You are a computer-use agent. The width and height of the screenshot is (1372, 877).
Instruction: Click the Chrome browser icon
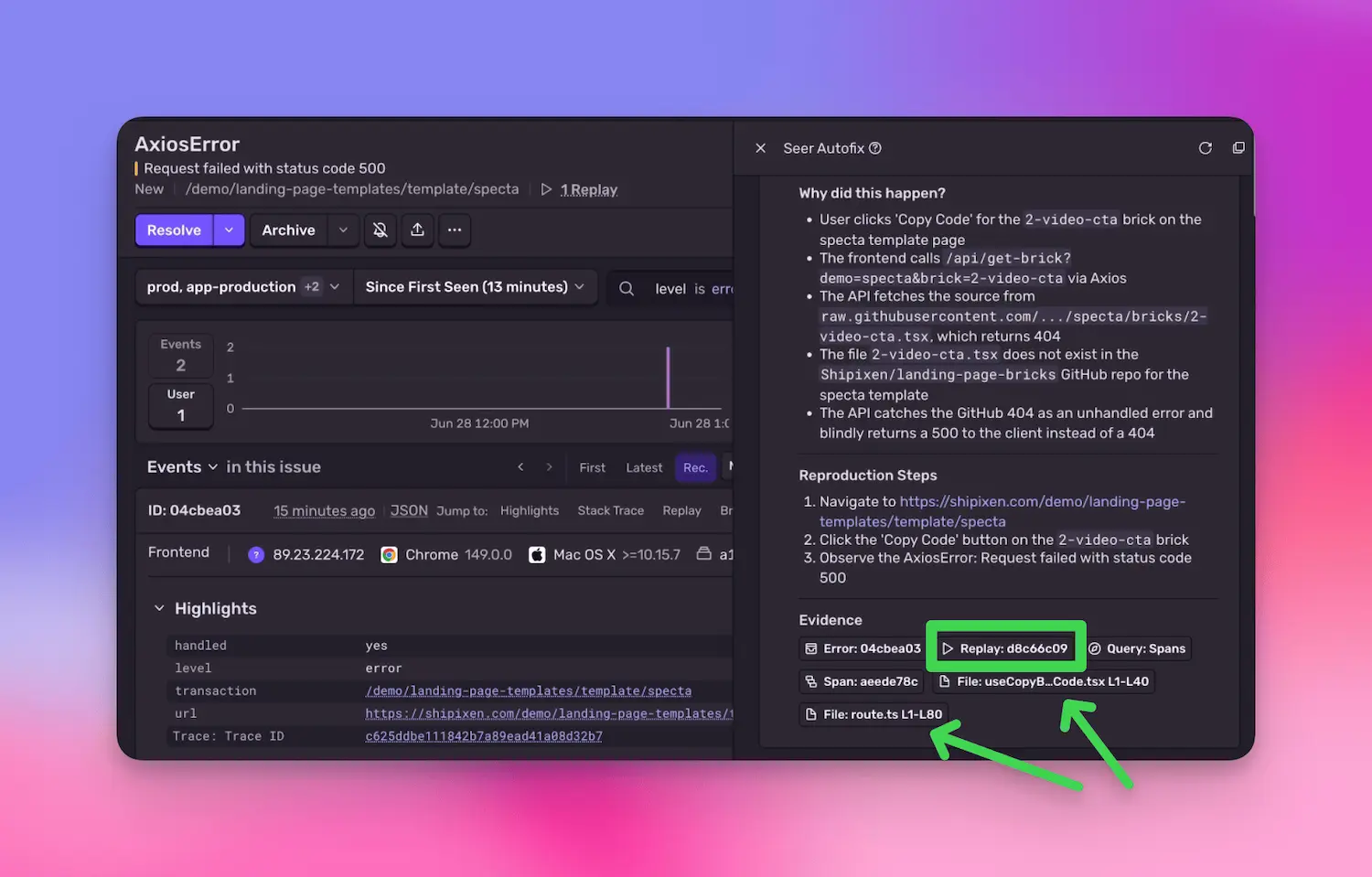pos(389,554)
